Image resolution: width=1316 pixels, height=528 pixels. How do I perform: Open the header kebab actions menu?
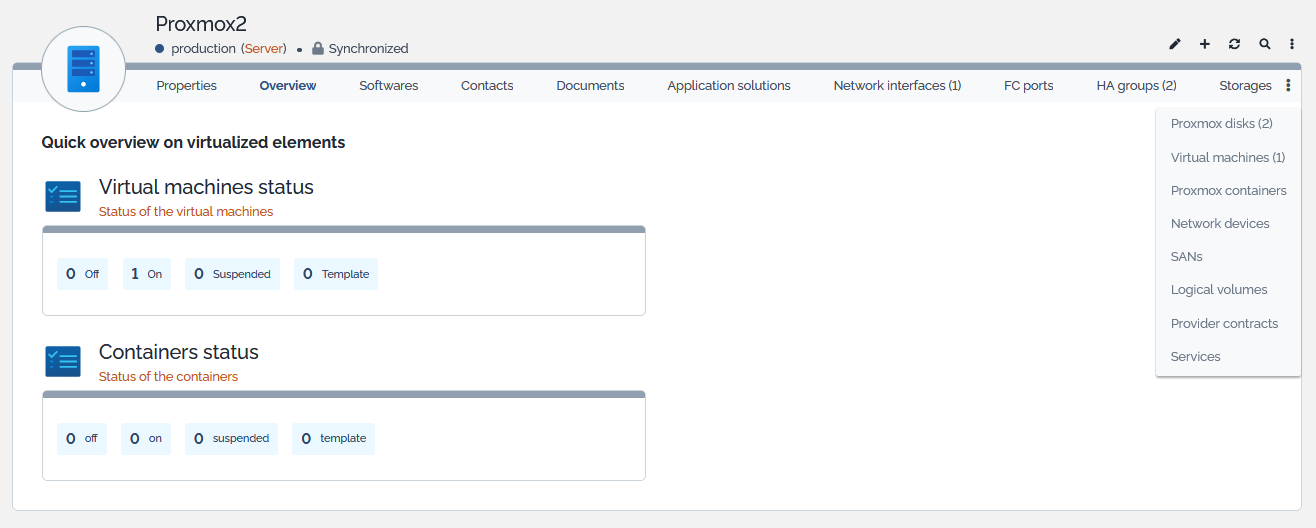click(x=1292, y=44)
